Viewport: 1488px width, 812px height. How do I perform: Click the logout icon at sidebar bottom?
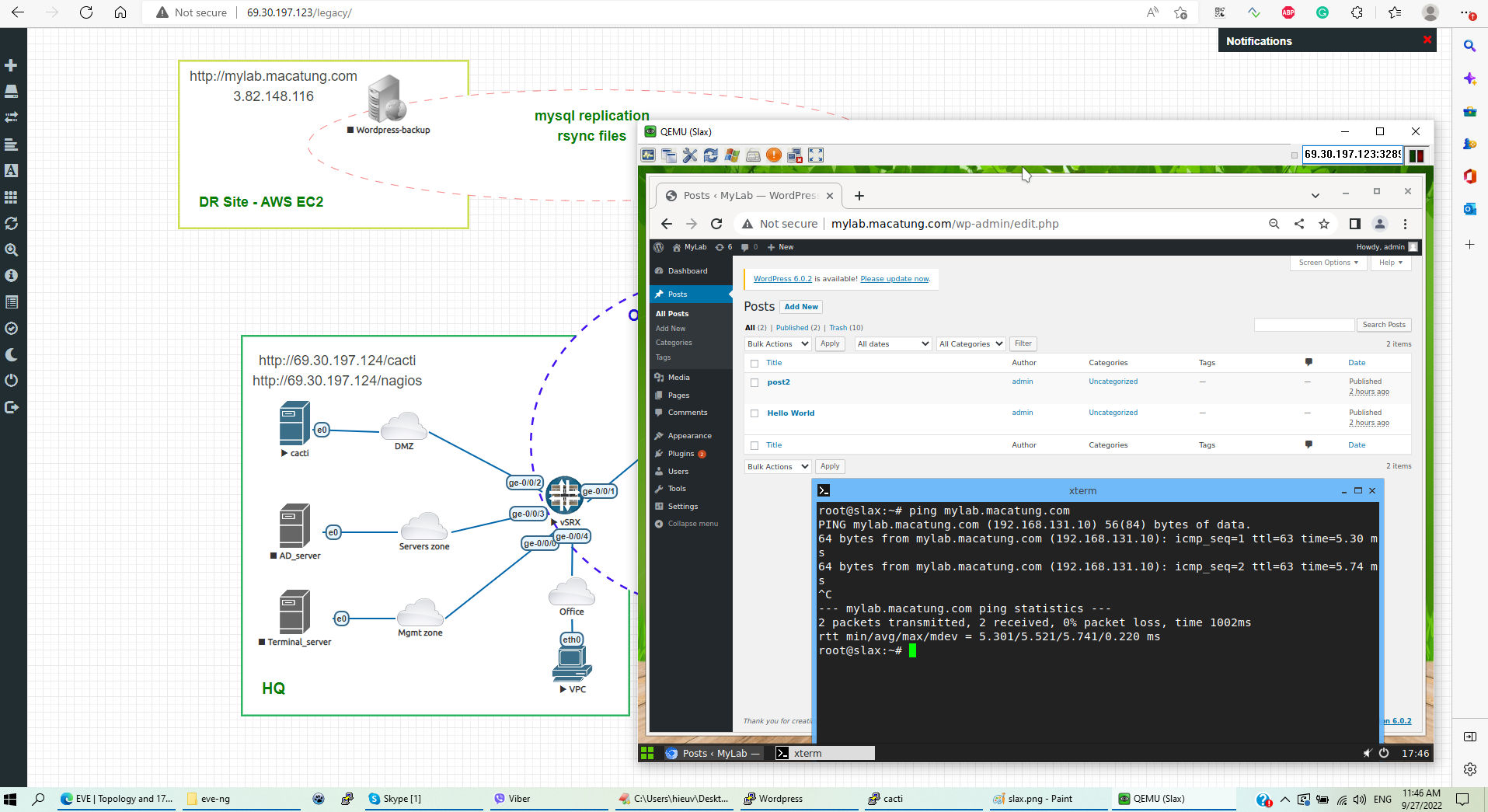point(11,407)
